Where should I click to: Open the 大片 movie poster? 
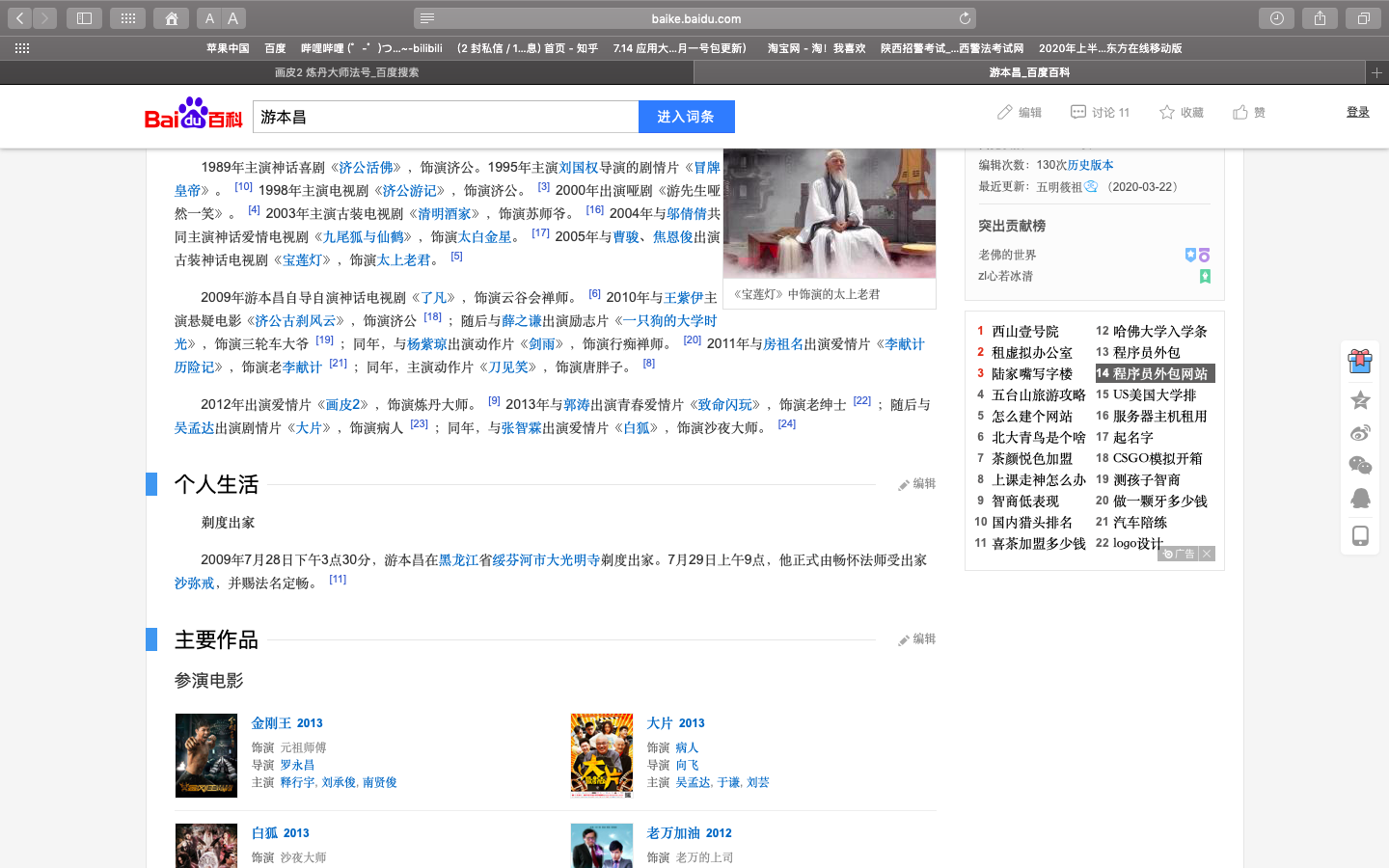(602, 755)
